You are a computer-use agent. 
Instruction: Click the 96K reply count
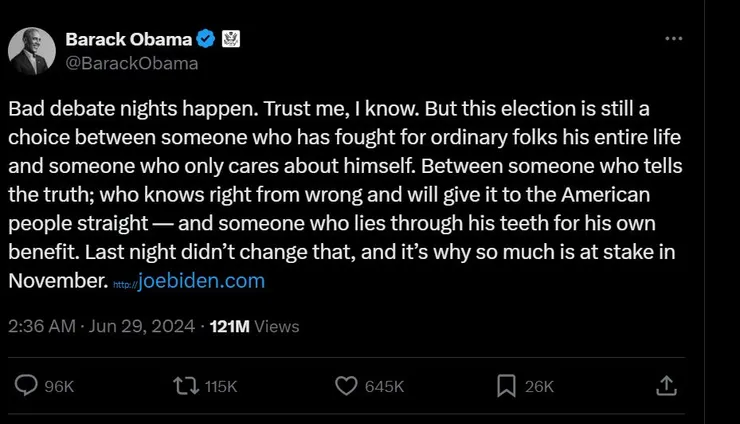click(x=60, y=386)
